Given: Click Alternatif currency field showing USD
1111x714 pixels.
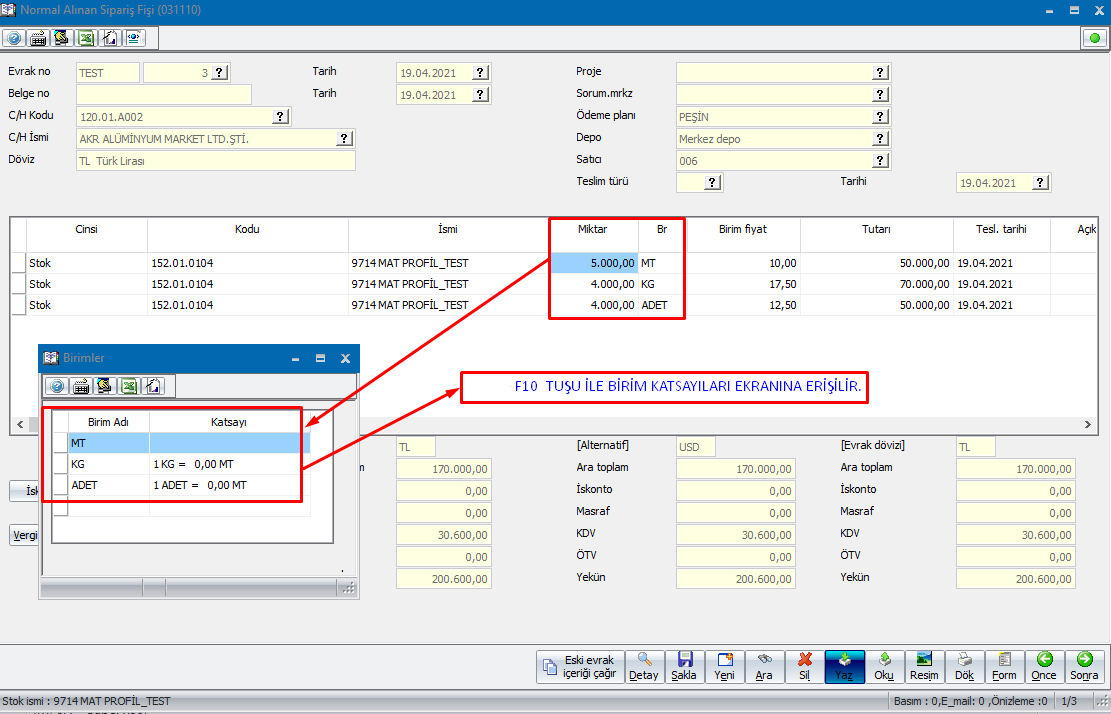Looking at the screenshot, I should (696, 447).
